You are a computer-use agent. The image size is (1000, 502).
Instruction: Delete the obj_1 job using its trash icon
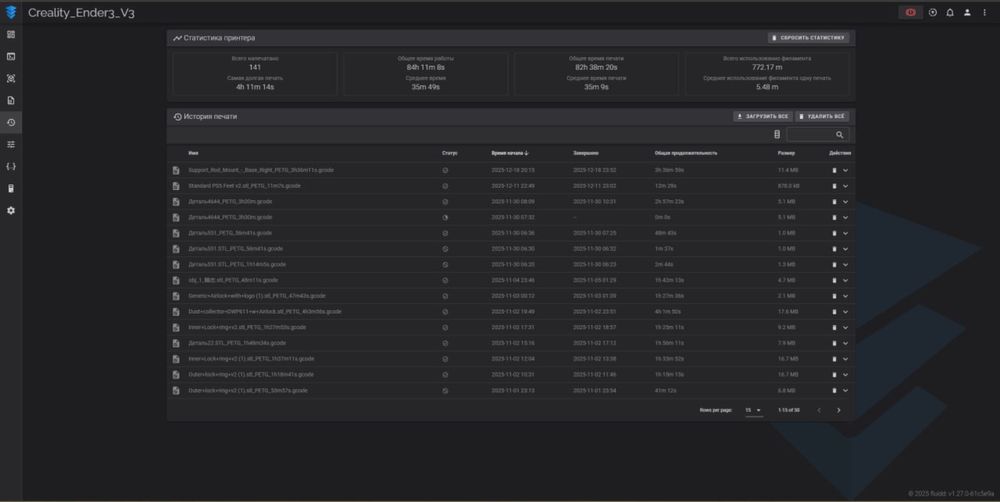coord(834,281)
